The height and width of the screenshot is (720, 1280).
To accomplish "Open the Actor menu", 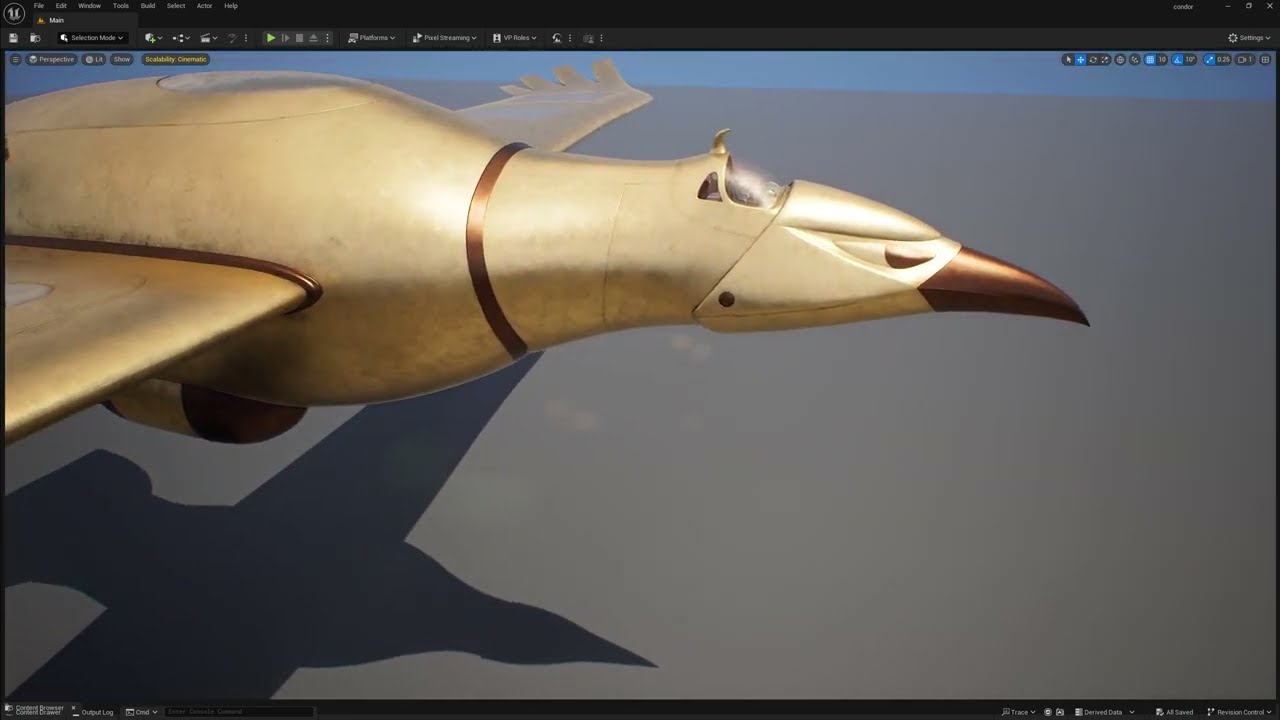I will [x=205, y=6].
